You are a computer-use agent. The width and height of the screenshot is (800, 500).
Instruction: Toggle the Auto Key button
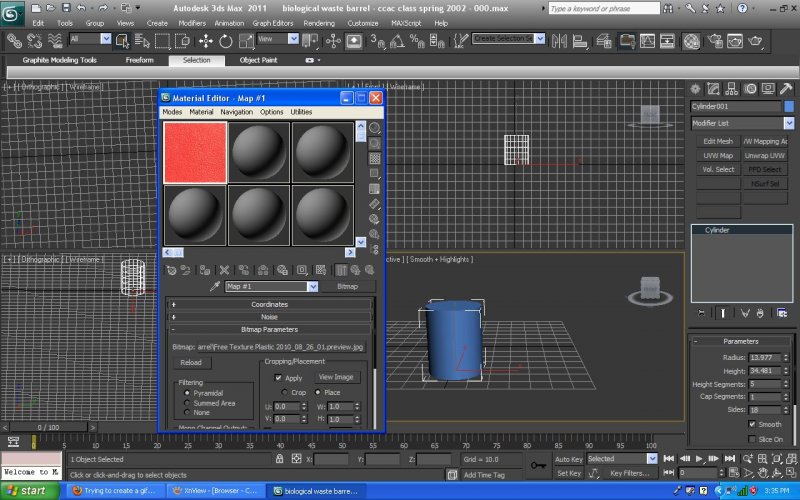click(x=568, y=459)
